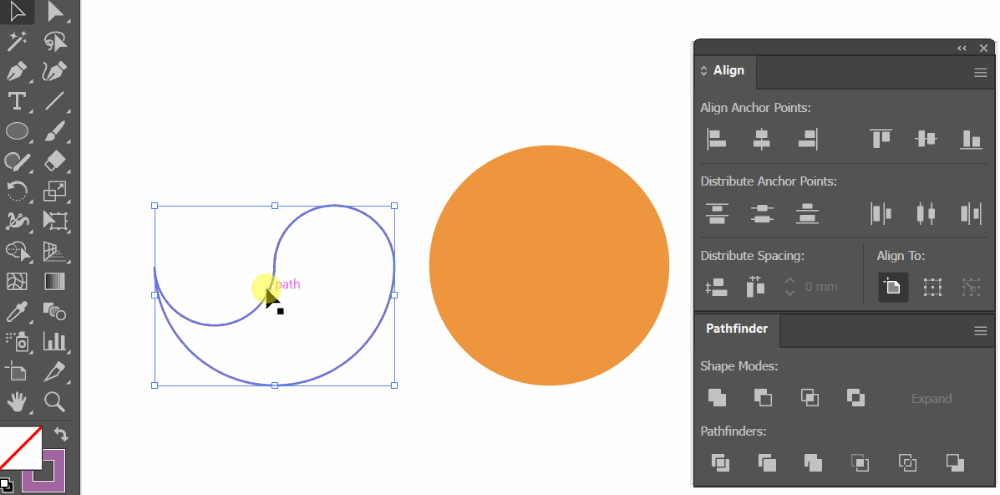Viewport: 1000px width, 495px height.
Task: Apply Minus Front shape mode
Action: coord(763,398)
